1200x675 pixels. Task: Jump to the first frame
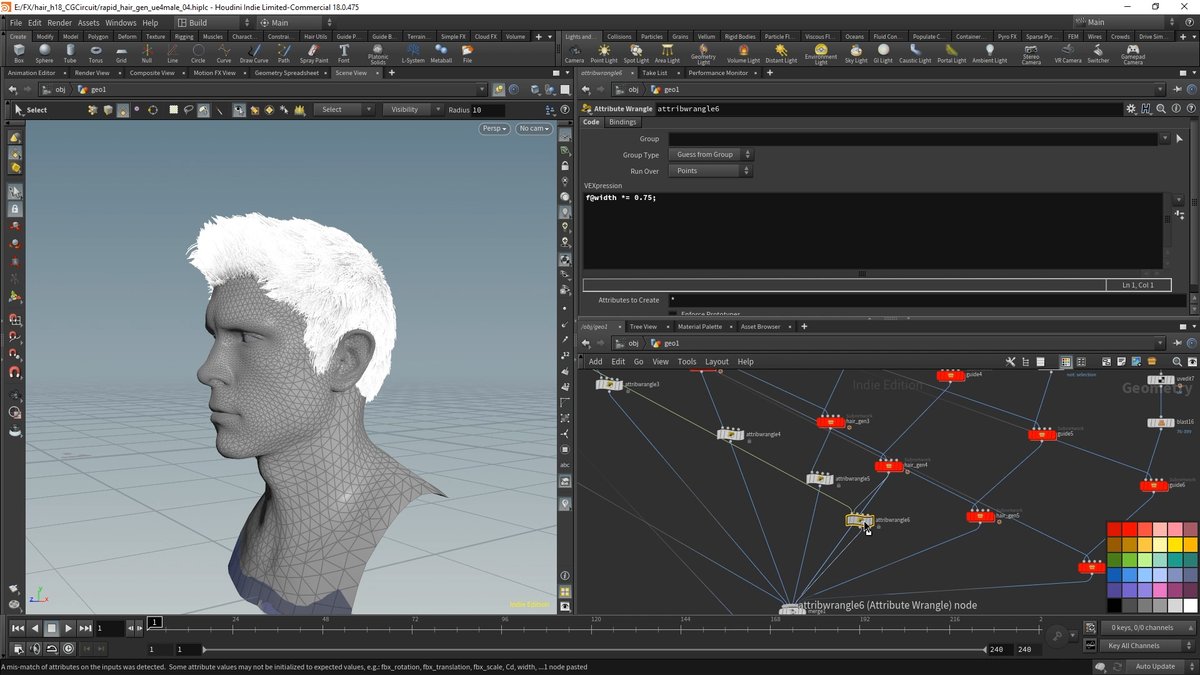click(x=17, y=628)
